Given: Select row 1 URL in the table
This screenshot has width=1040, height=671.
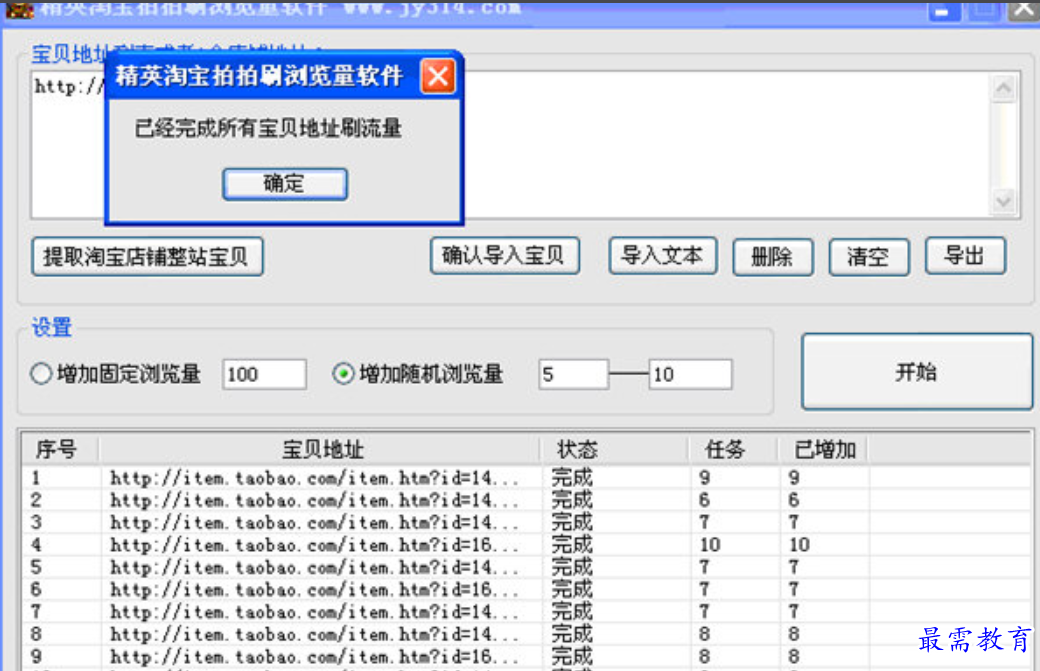Looking at the screenshot, I should tap(314, 478).
